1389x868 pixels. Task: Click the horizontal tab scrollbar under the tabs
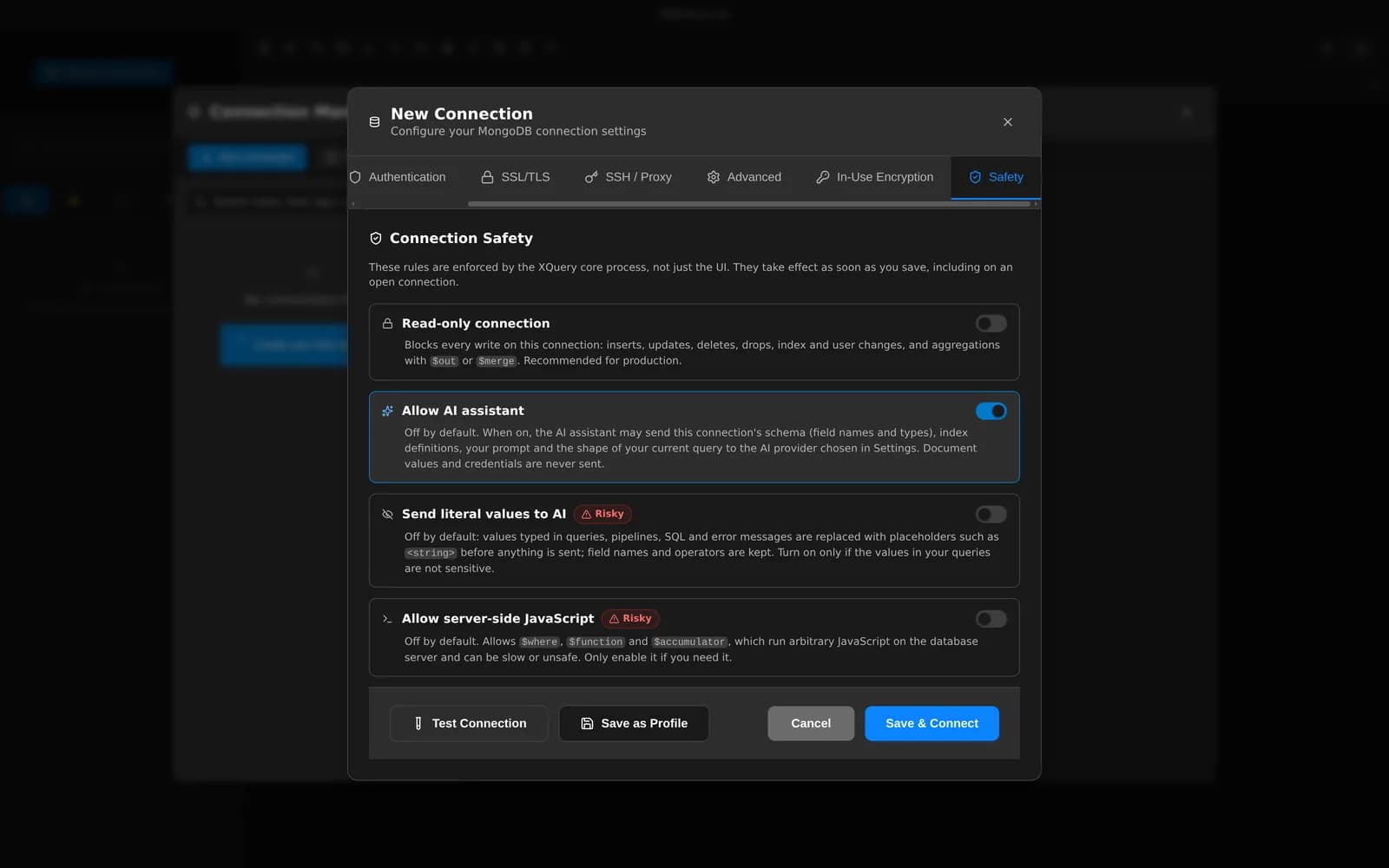point(748,204)
